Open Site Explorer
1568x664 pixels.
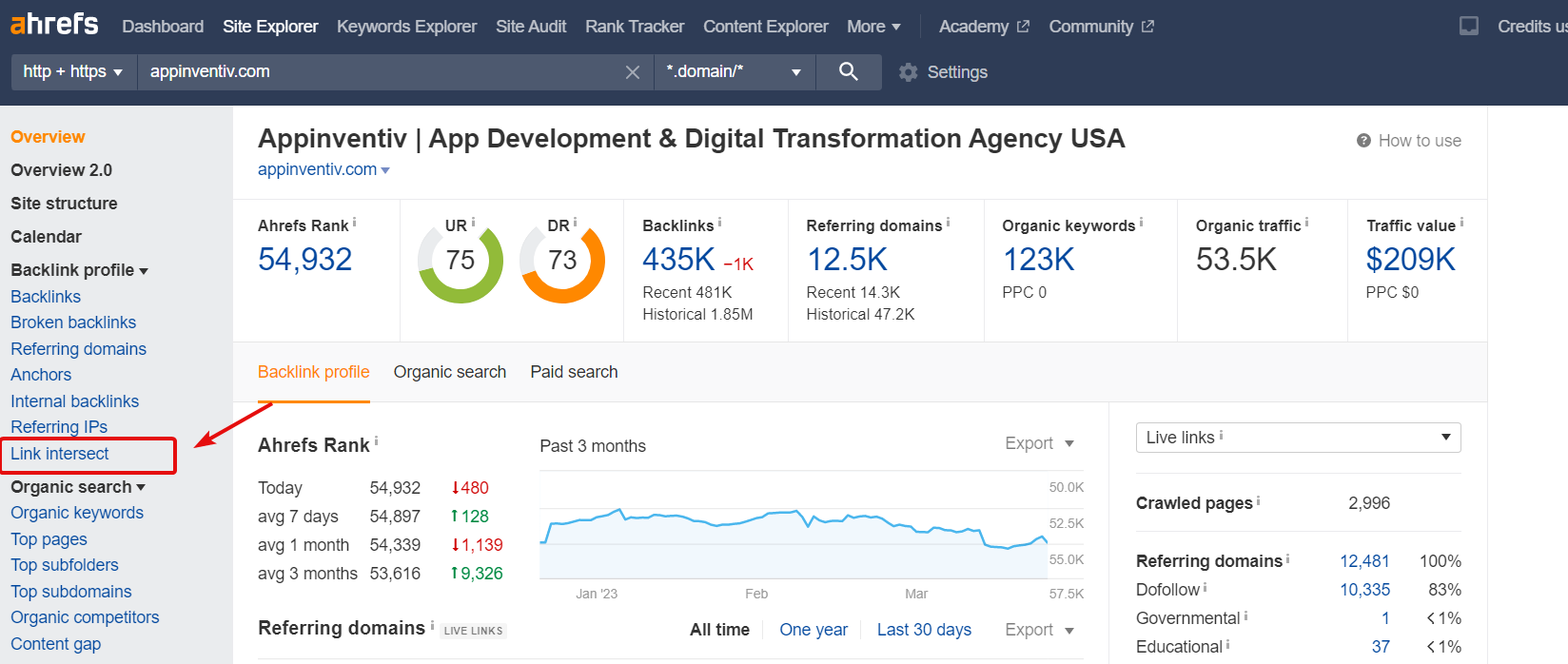click(x=270, y=27)
